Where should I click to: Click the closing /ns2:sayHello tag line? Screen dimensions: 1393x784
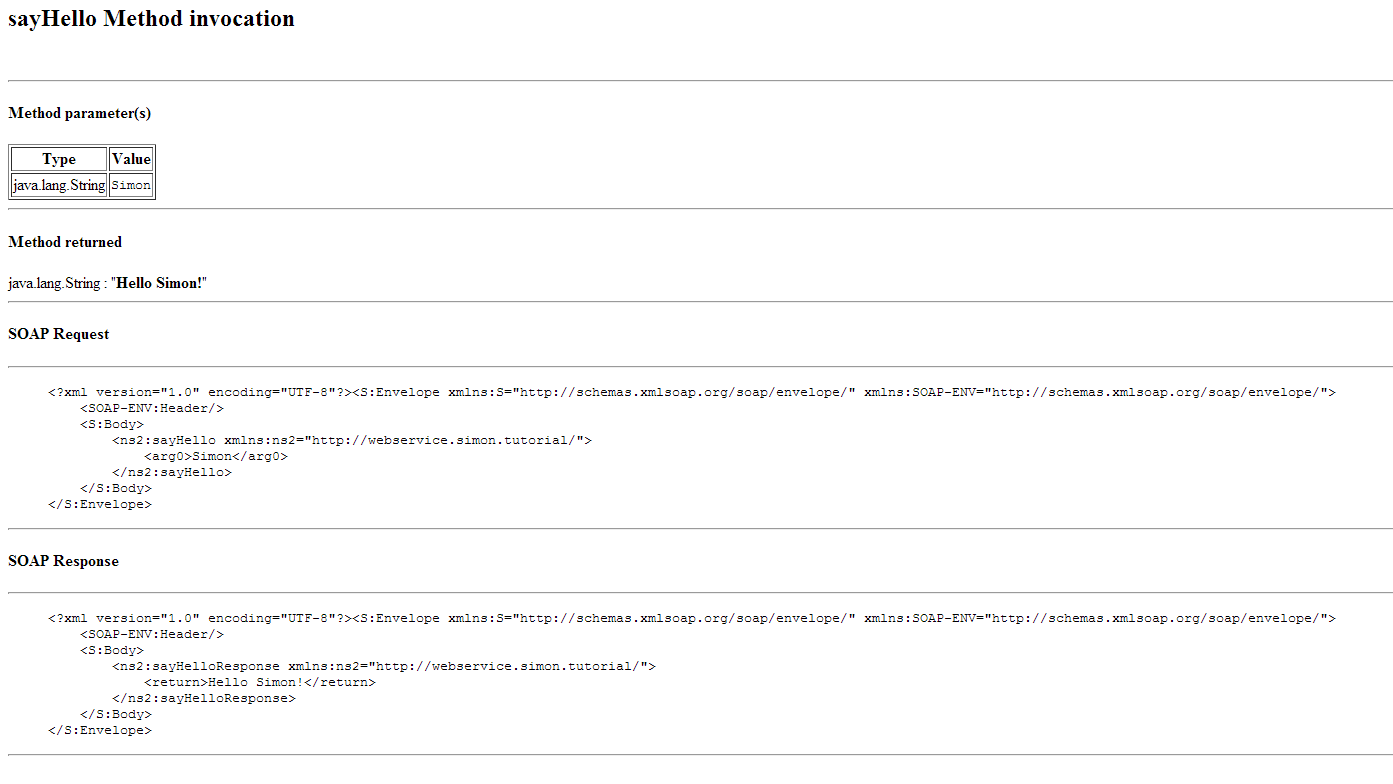(172, 472)
